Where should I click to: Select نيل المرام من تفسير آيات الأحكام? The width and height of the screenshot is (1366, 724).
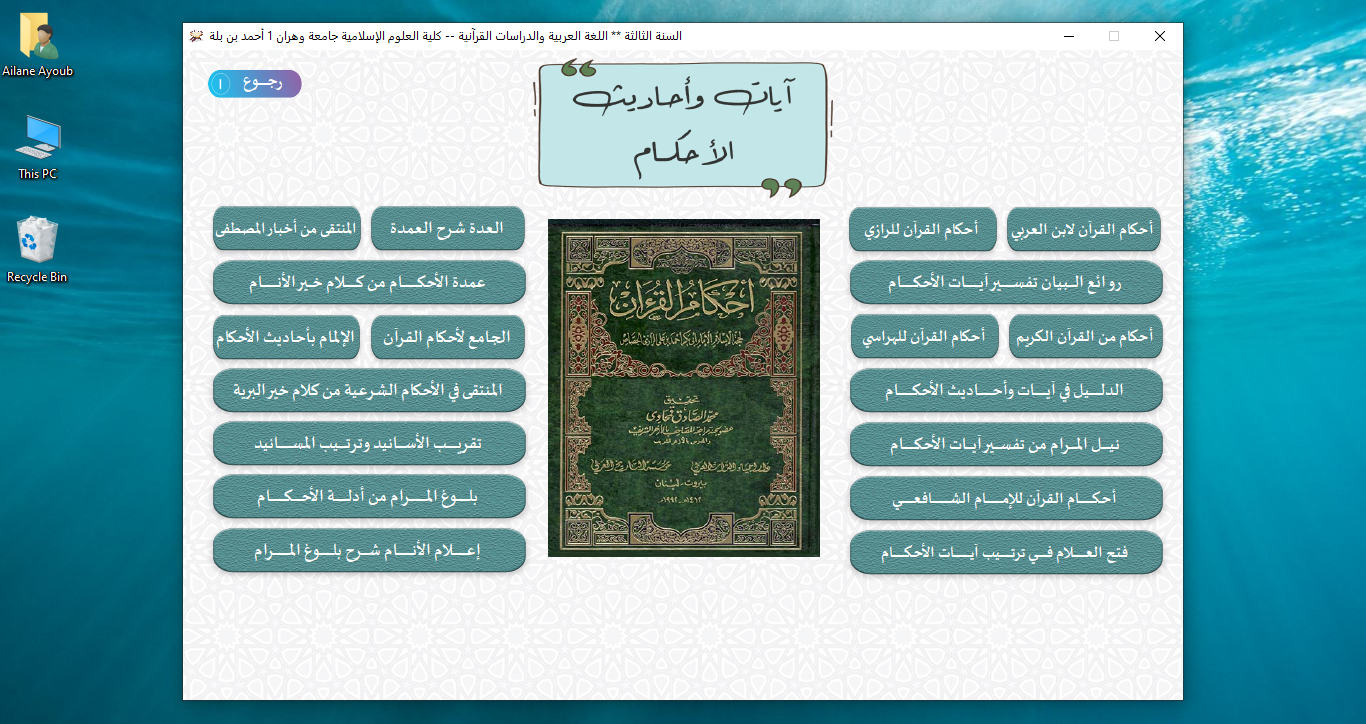click(x=1006, y=445)
